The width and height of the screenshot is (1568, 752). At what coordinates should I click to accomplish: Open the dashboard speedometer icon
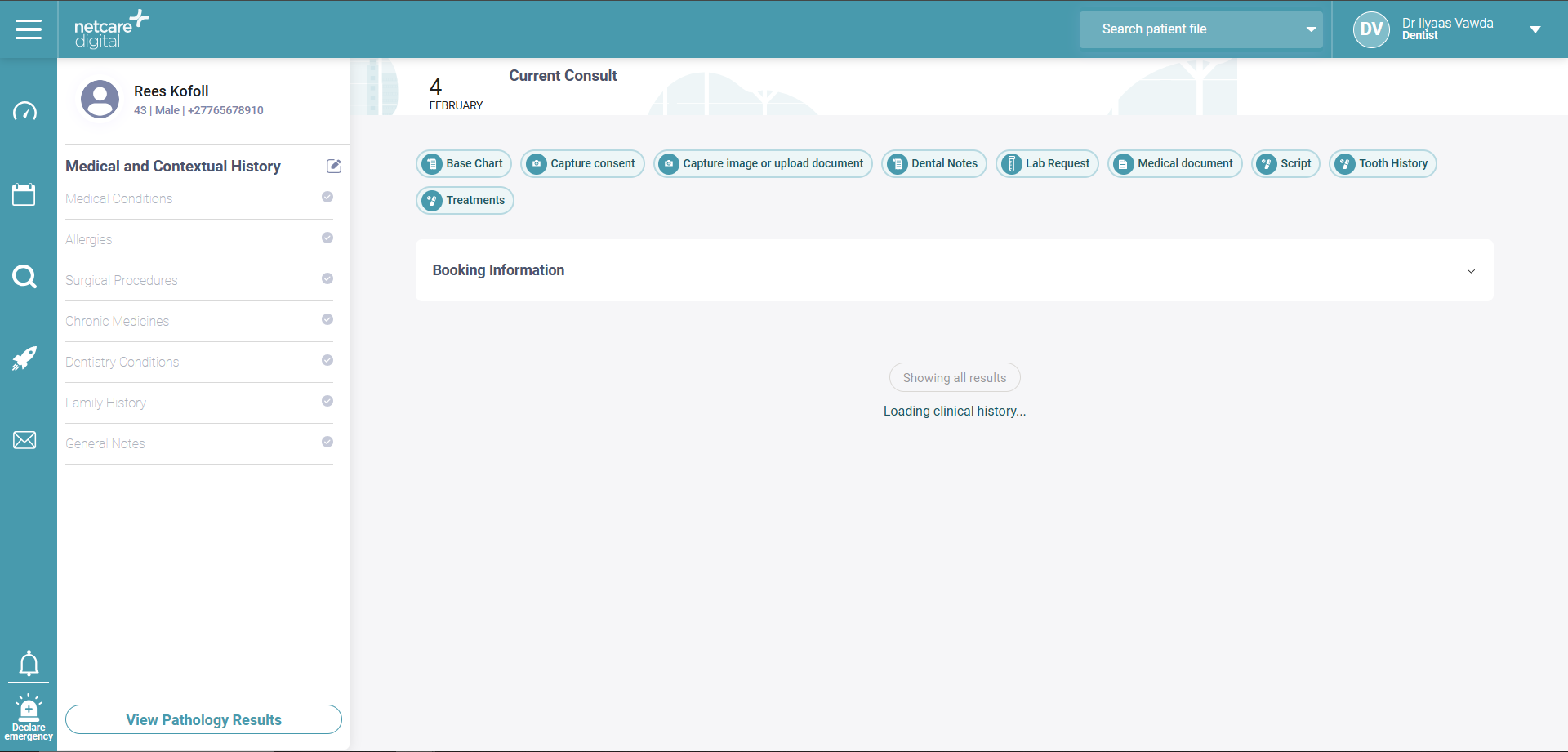tap(24, 111)
